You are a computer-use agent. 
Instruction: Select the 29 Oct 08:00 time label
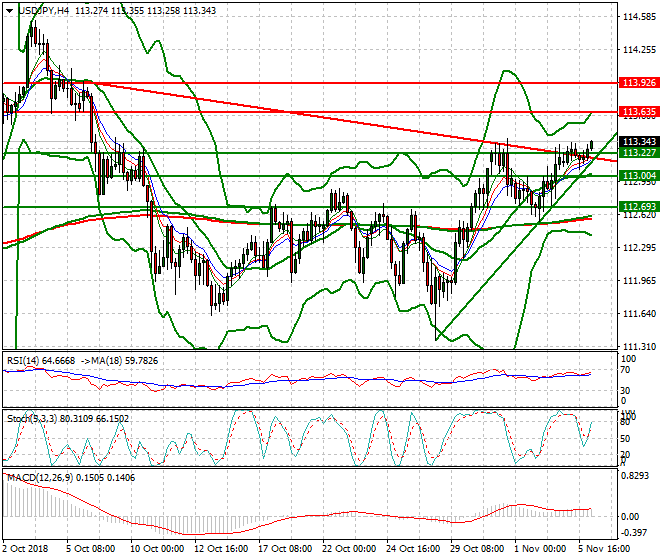point(477,549)
